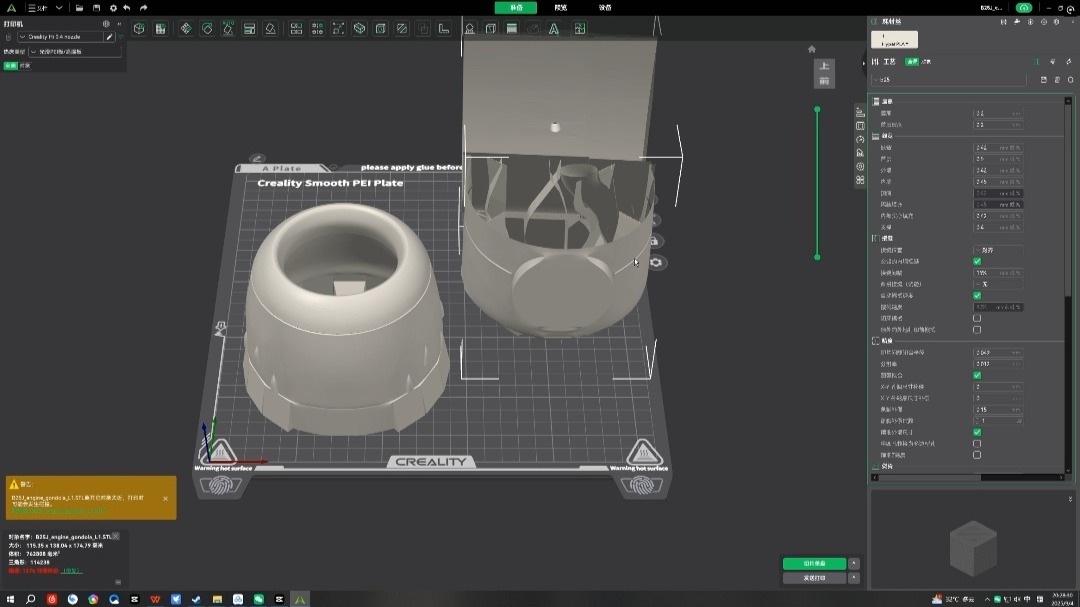This screenshot has width=1080, height=607.
Task: Open the arrow beside the Slice plate button
Action: [854, 564]
